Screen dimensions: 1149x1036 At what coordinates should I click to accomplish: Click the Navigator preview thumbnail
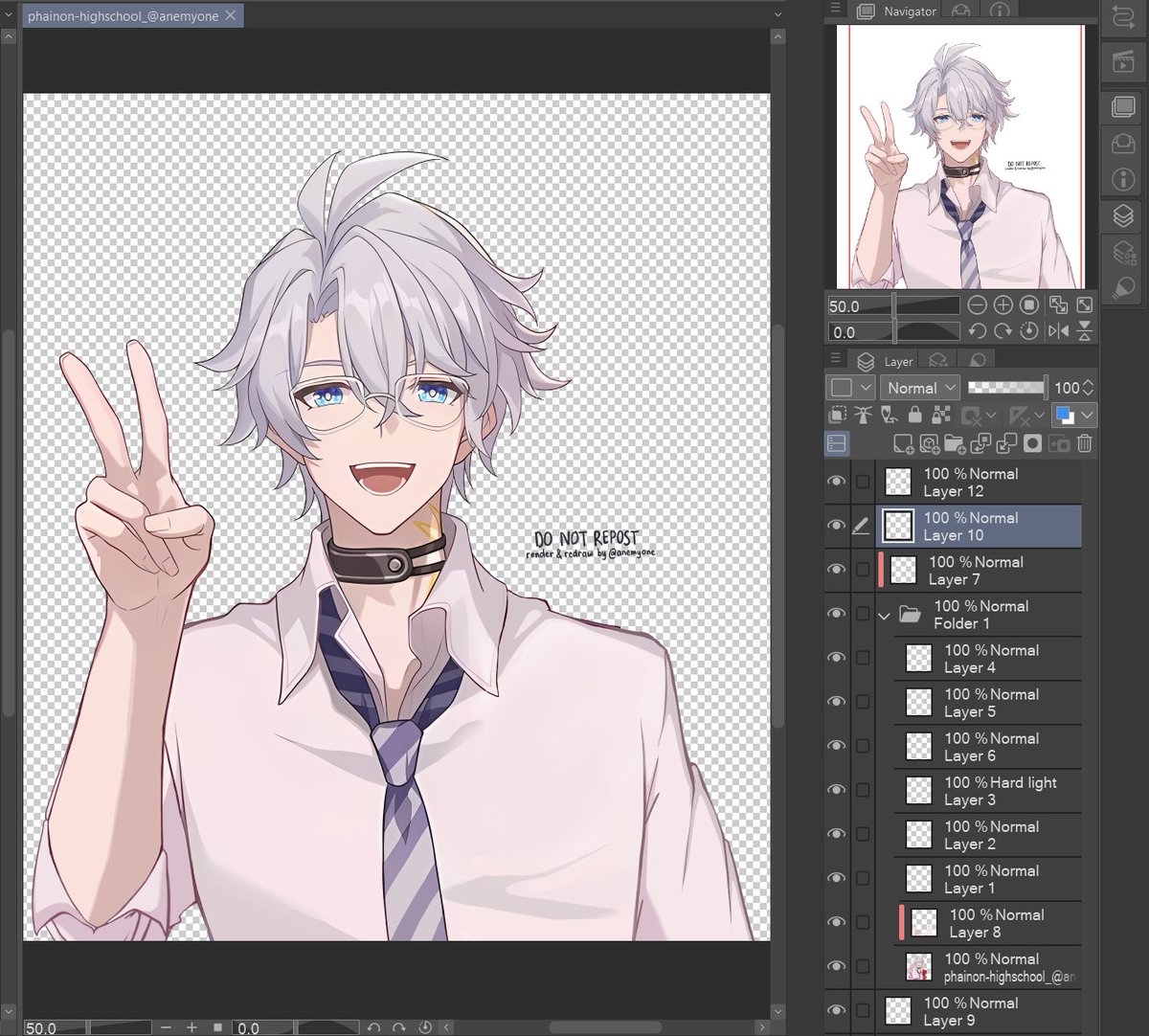point(960,158)
